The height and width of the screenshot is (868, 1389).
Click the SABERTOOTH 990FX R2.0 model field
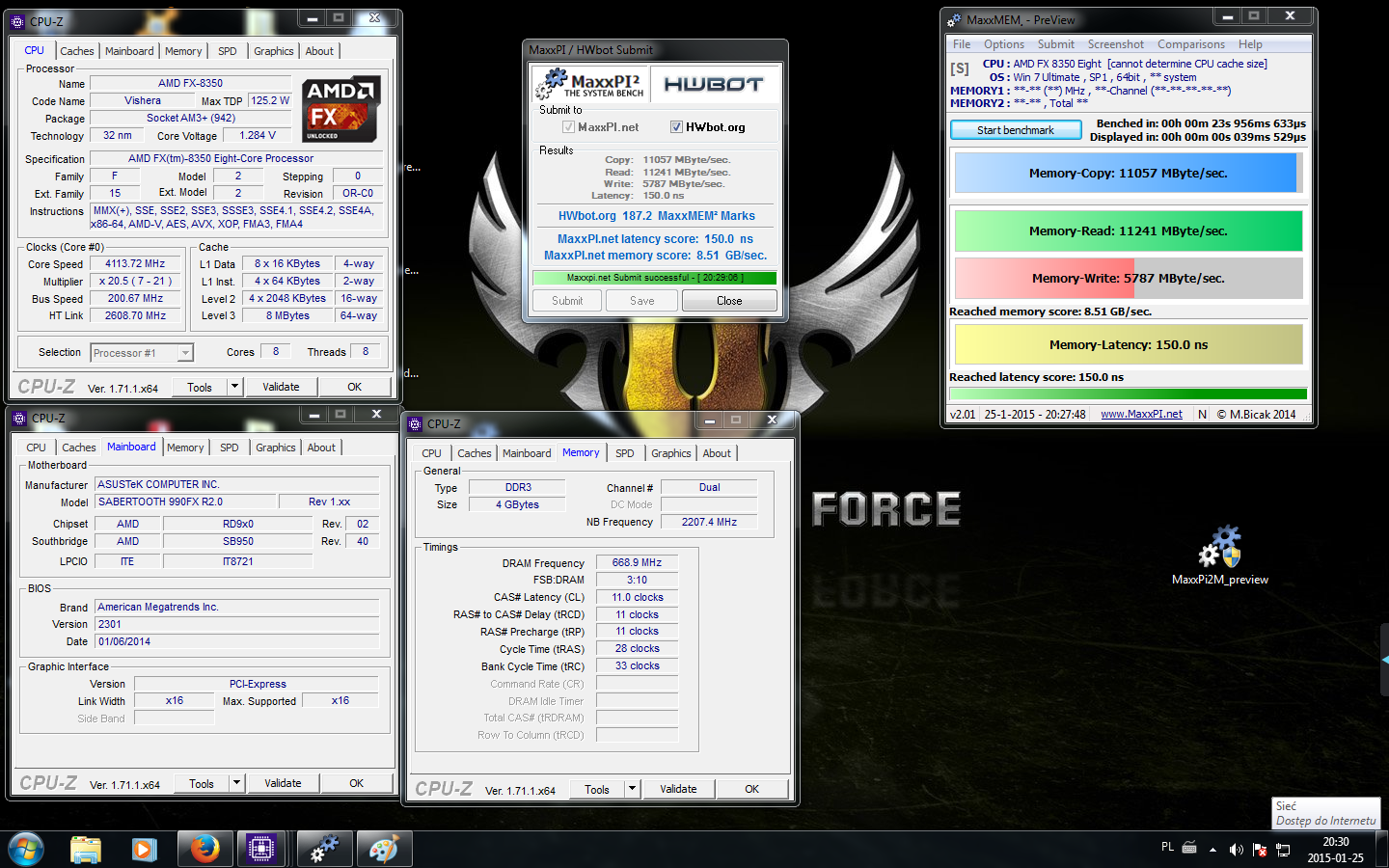click(x=185, y=502)
